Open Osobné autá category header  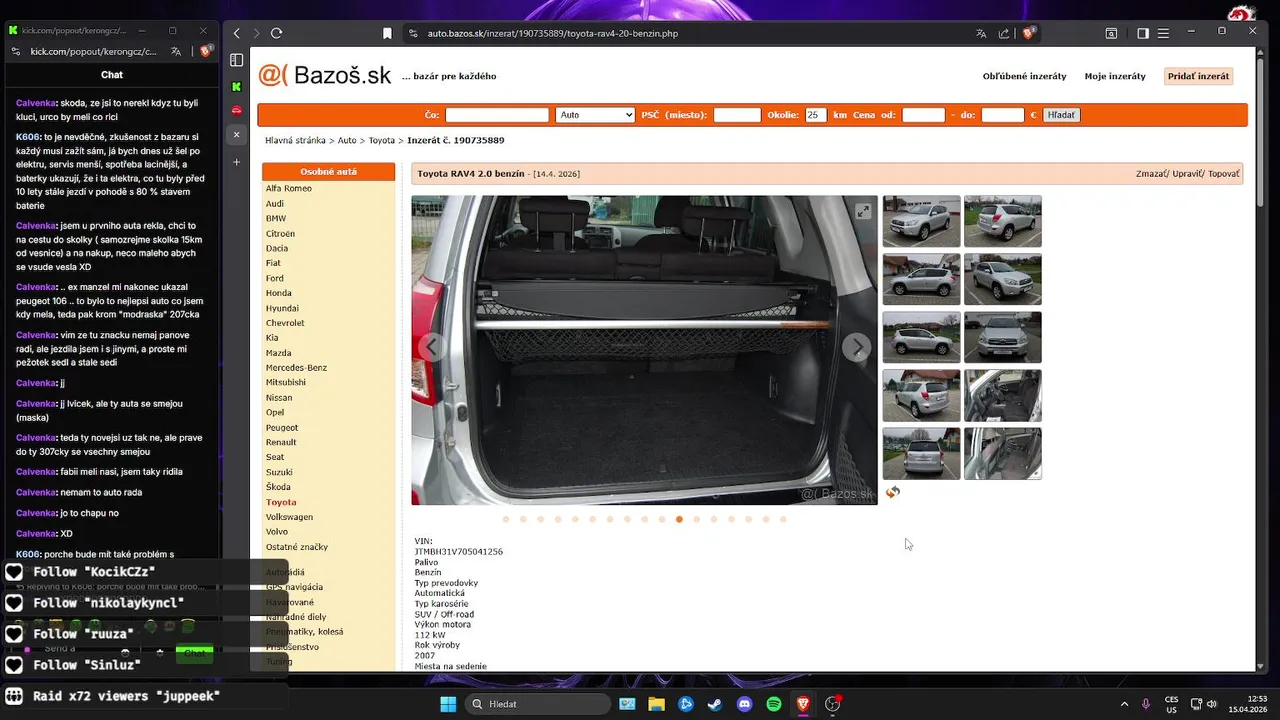(328, 172)
